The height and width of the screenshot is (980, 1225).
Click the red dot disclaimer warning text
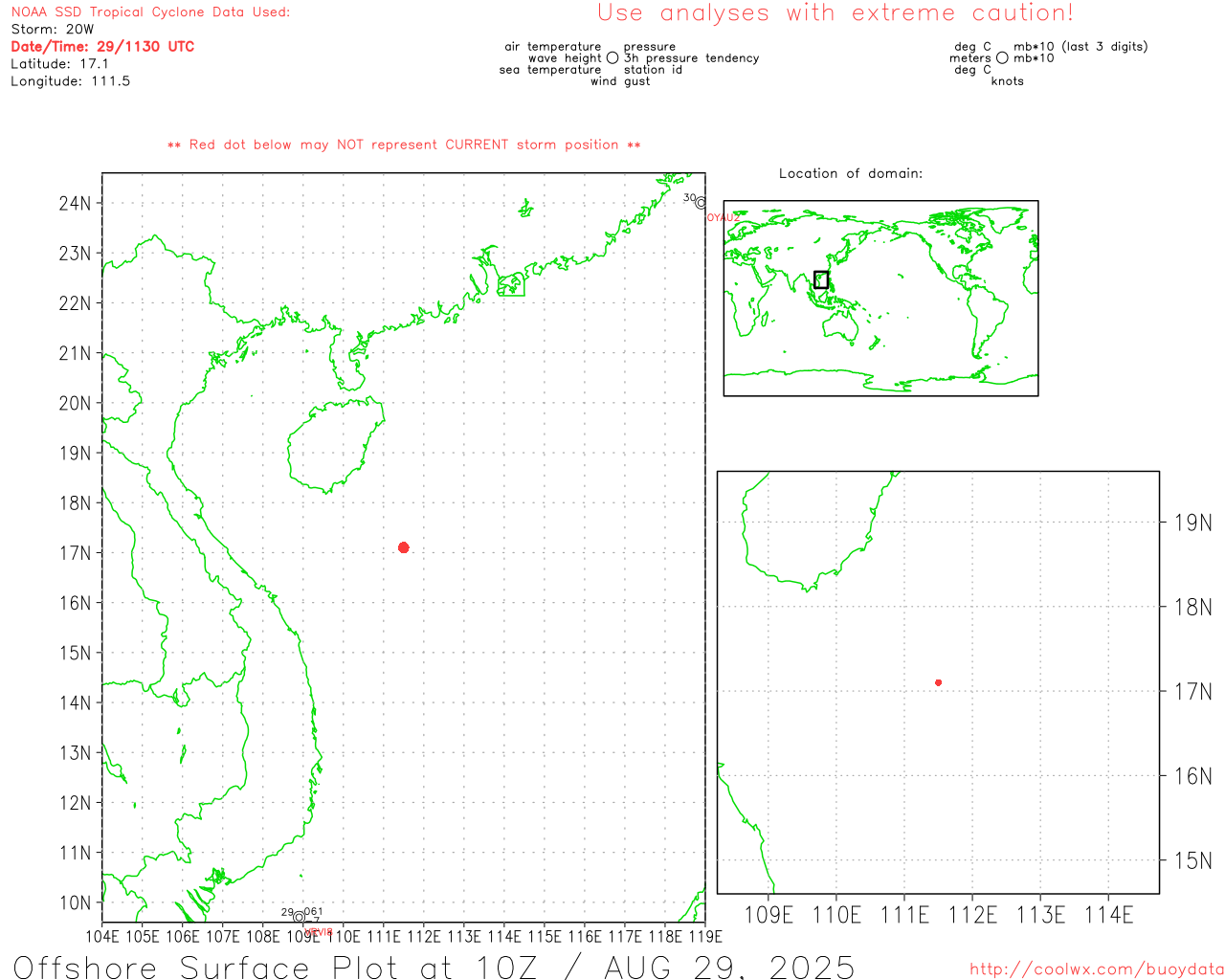(x=404, y=145)
